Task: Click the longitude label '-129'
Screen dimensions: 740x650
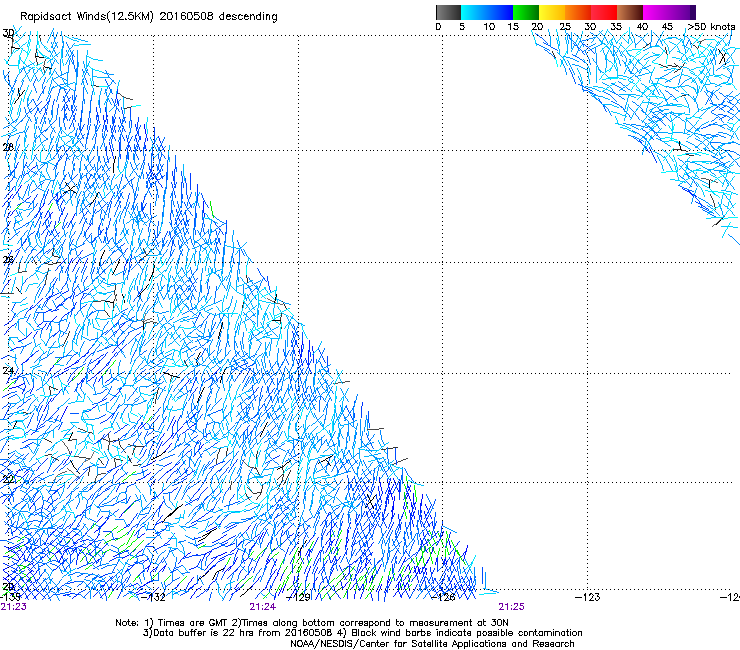Action: coord(299,597)
